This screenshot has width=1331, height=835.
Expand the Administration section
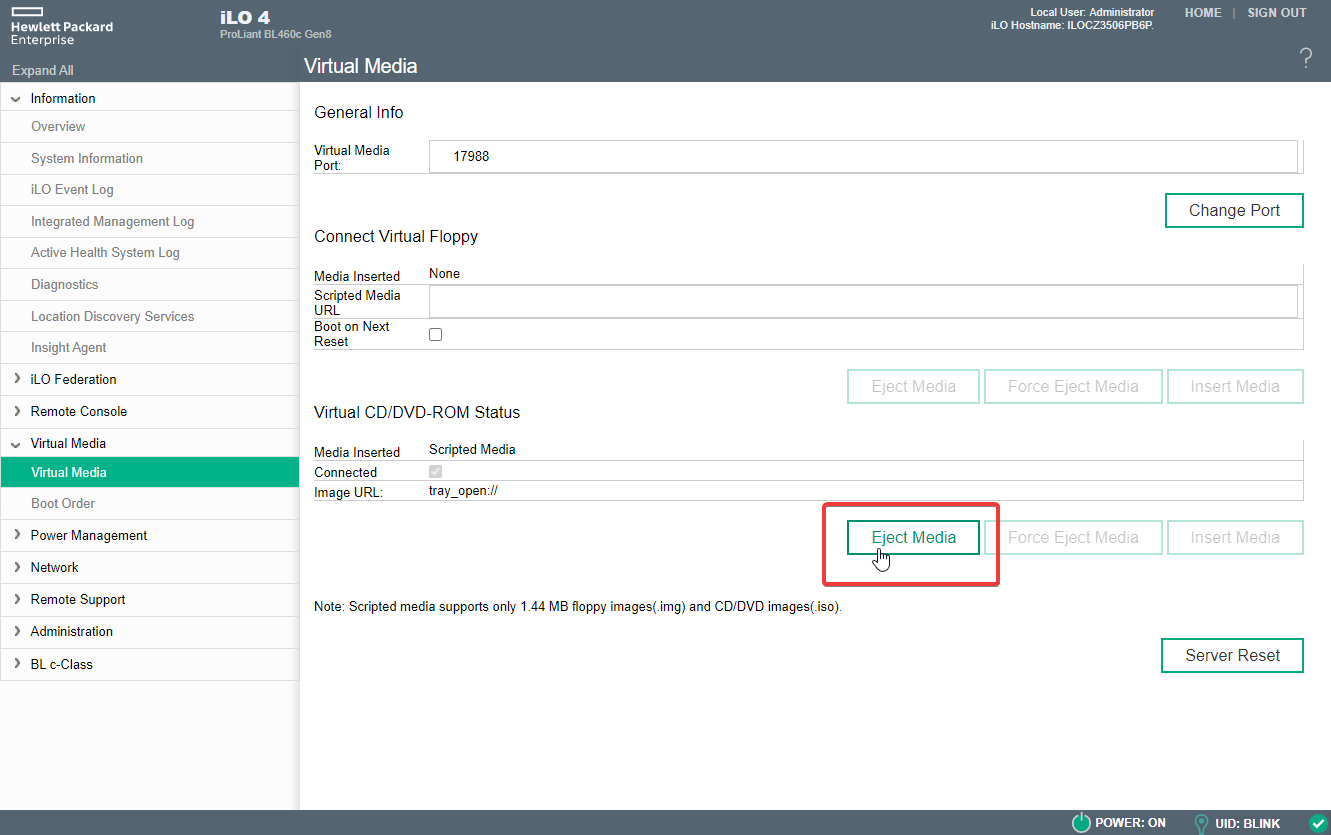16,631
